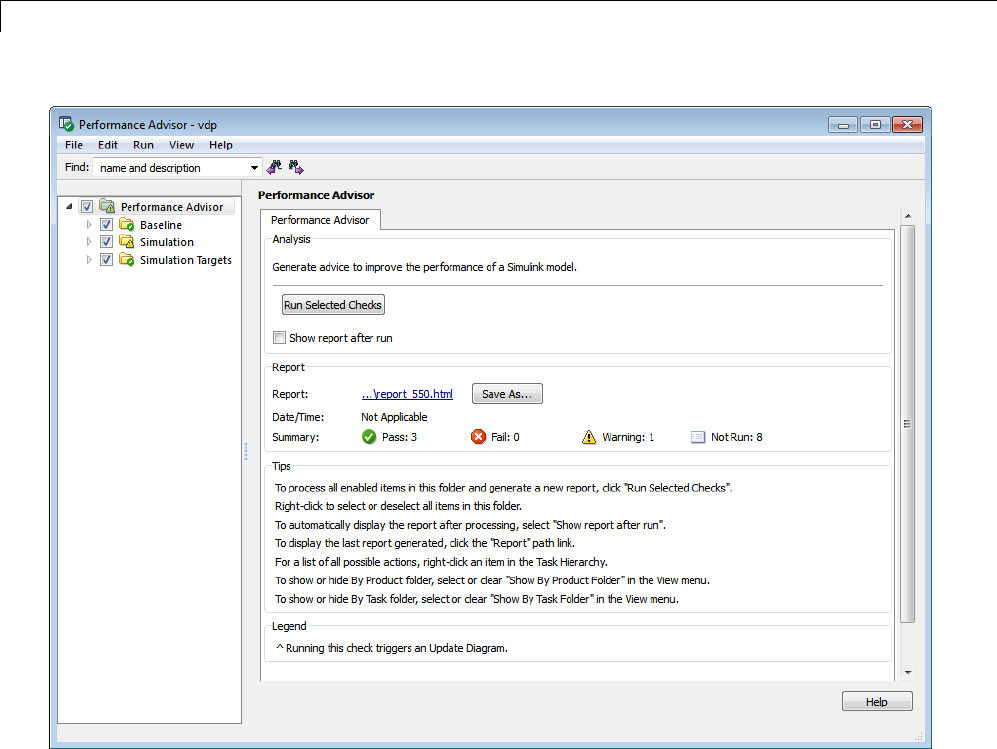The height and width of the screenshot is (749, 997).
Task: Click the scrollbar up arrow
Action: point(908,216)
